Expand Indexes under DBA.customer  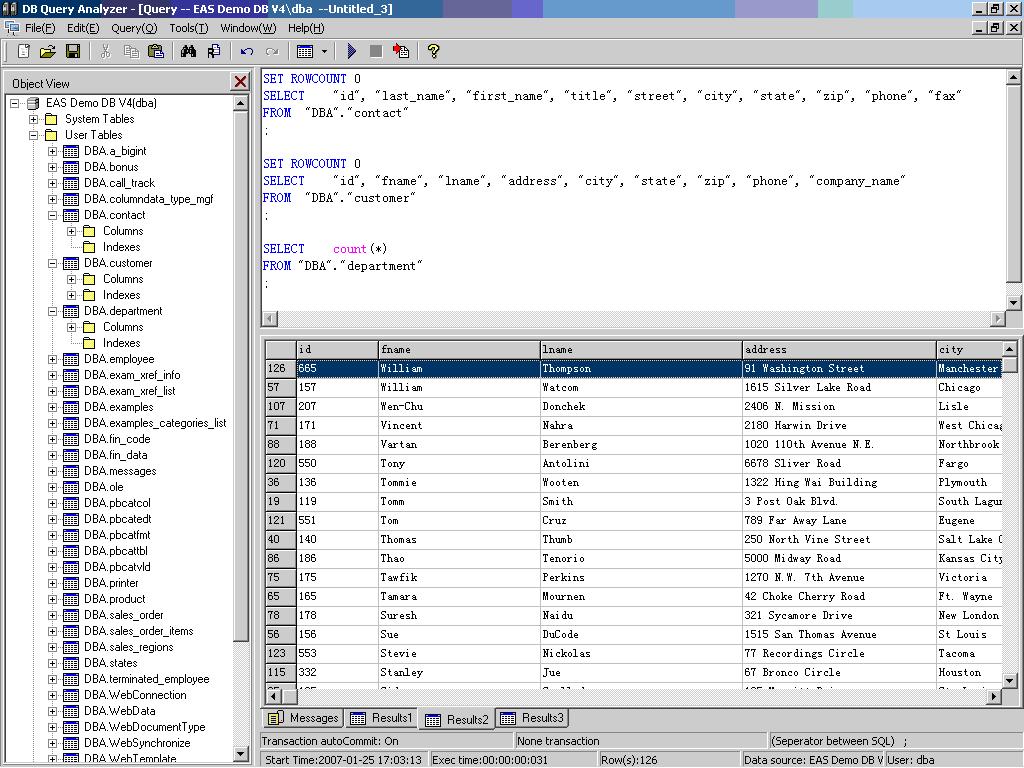click(x=71, y=295)
